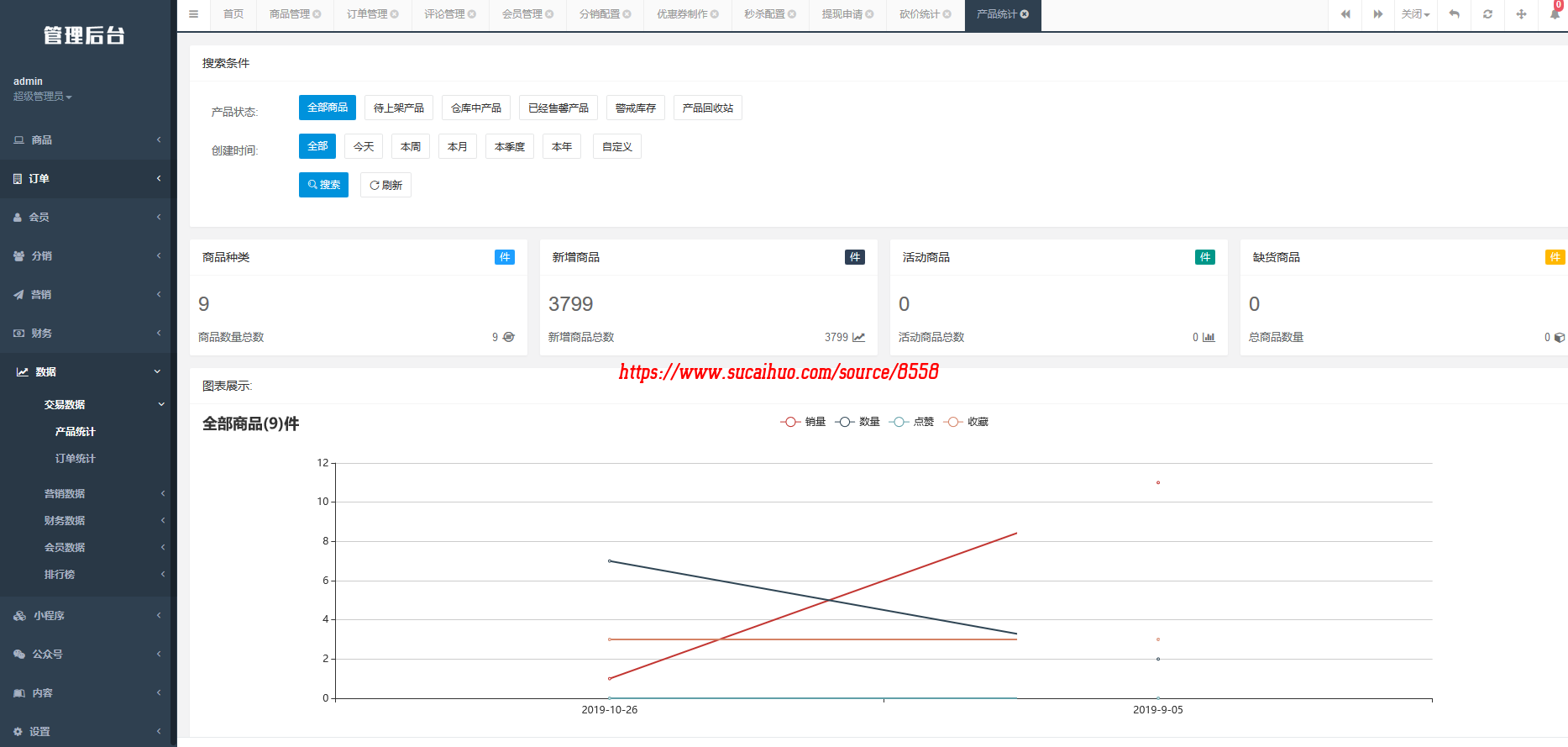This screenshot has height=747, width=1568.
Task: Switch to the 商品管理 tab
Action: pos(290,14)
